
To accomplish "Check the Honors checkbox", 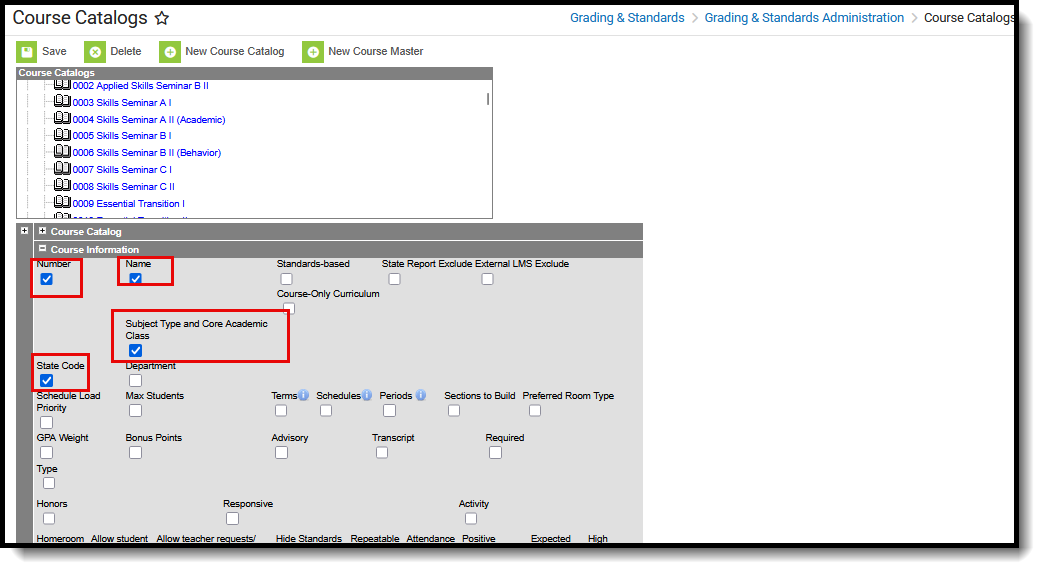I will [x=49, y=518].
